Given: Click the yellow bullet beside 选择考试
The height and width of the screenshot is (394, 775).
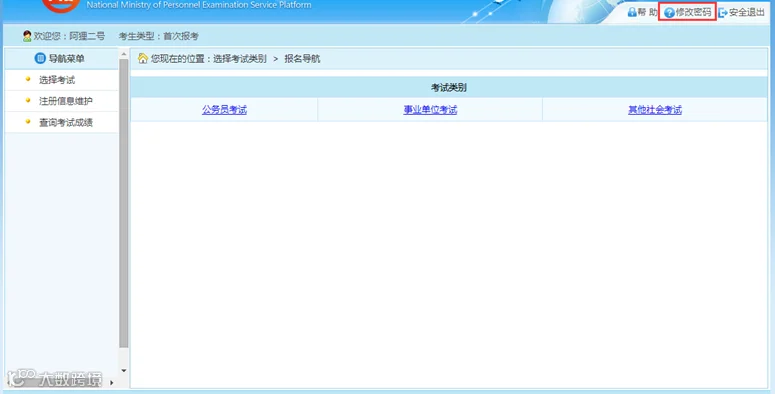Looking at the screenshot, I should pyautogui.click(x=28, y=79).
